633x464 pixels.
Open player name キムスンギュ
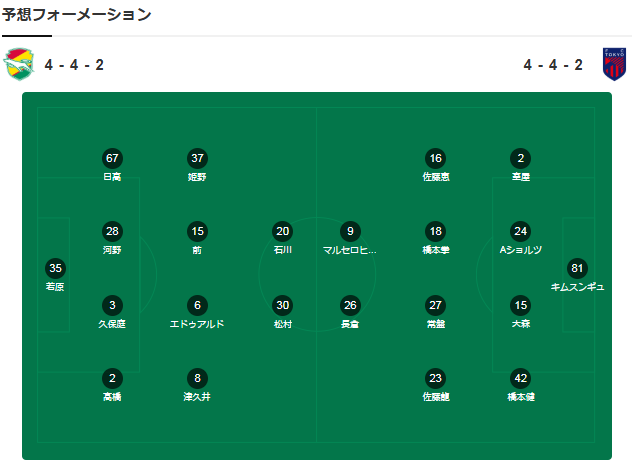tap(577, 287)
